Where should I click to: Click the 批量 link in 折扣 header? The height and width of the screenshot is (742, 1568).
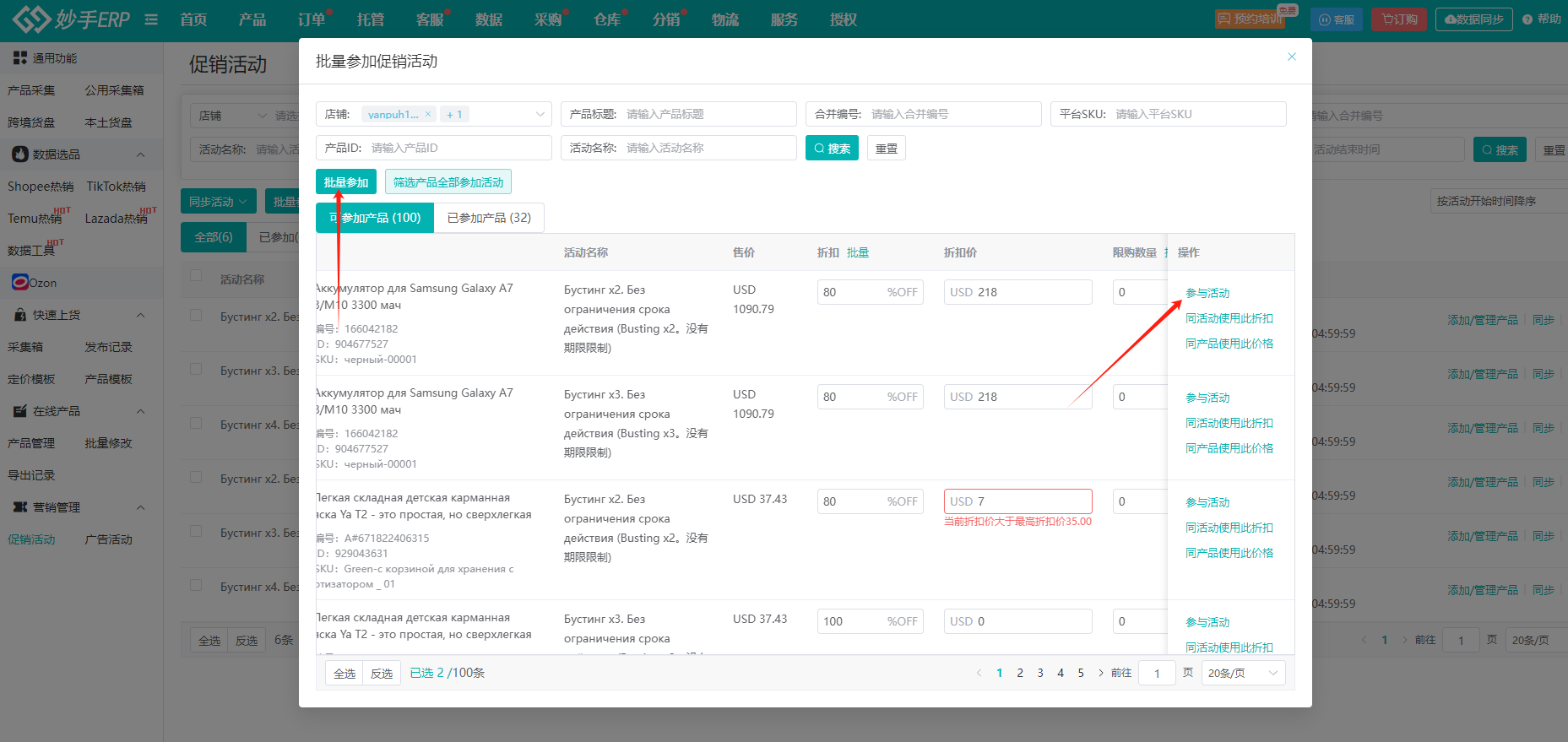tap(858, 252)
